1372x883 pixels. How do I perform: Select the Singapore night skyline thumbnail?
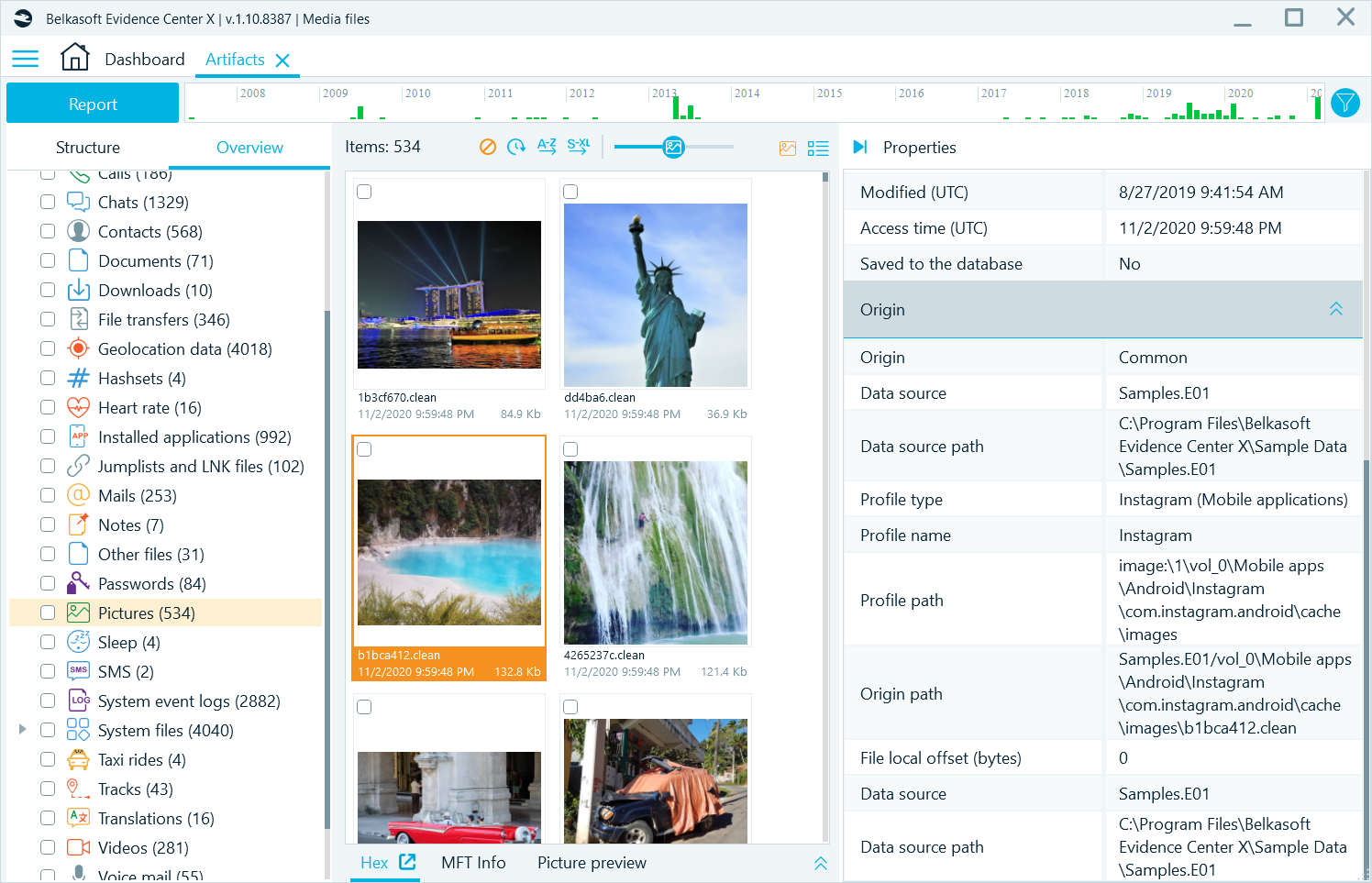coord(449,294)
